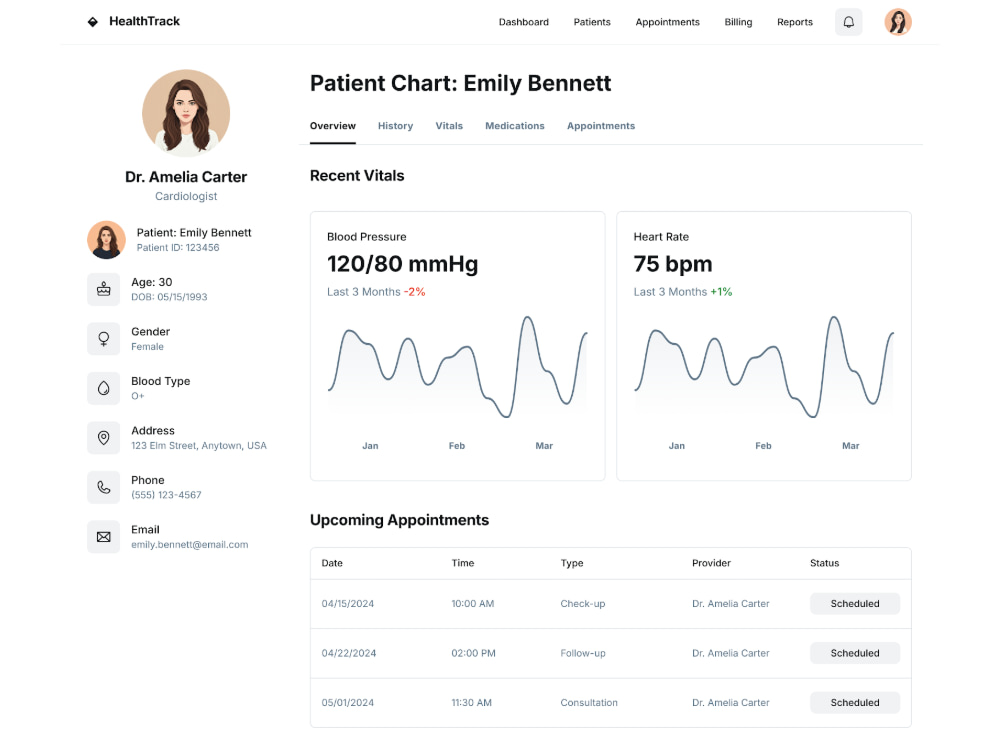Click the HealthTrack diamond logo icon
This screenshot has height=750, width=1000.
point(92,22)
